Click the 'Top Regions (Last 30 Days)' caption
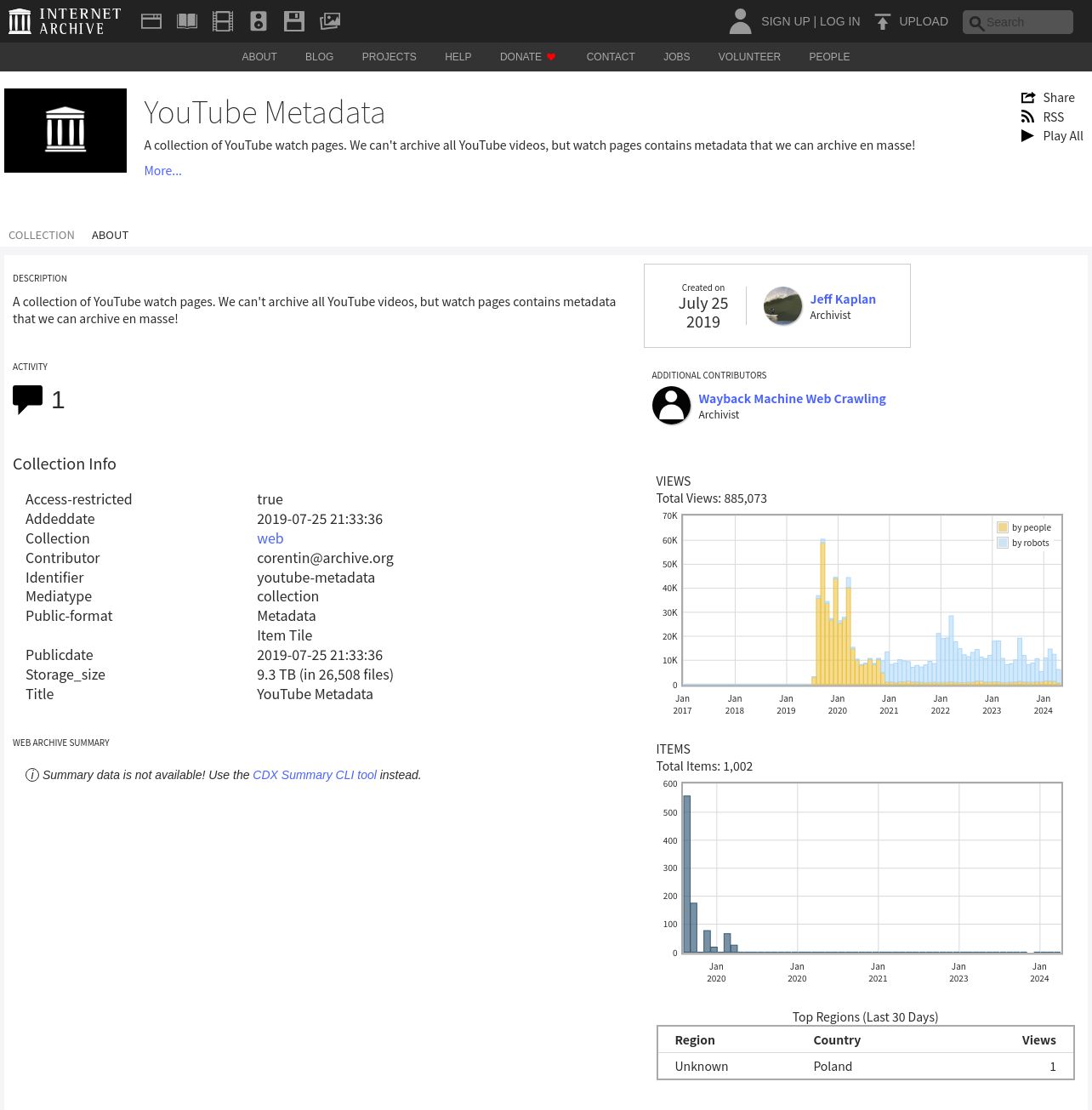 pos(865,1017)
